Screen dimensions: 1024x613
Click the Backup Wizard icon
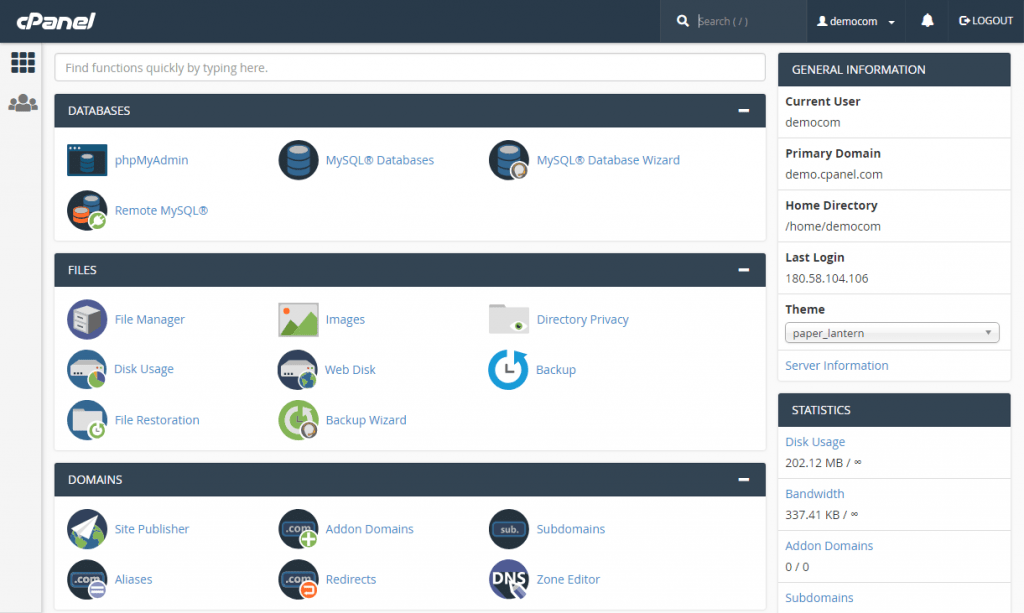[x=298, y=420]
